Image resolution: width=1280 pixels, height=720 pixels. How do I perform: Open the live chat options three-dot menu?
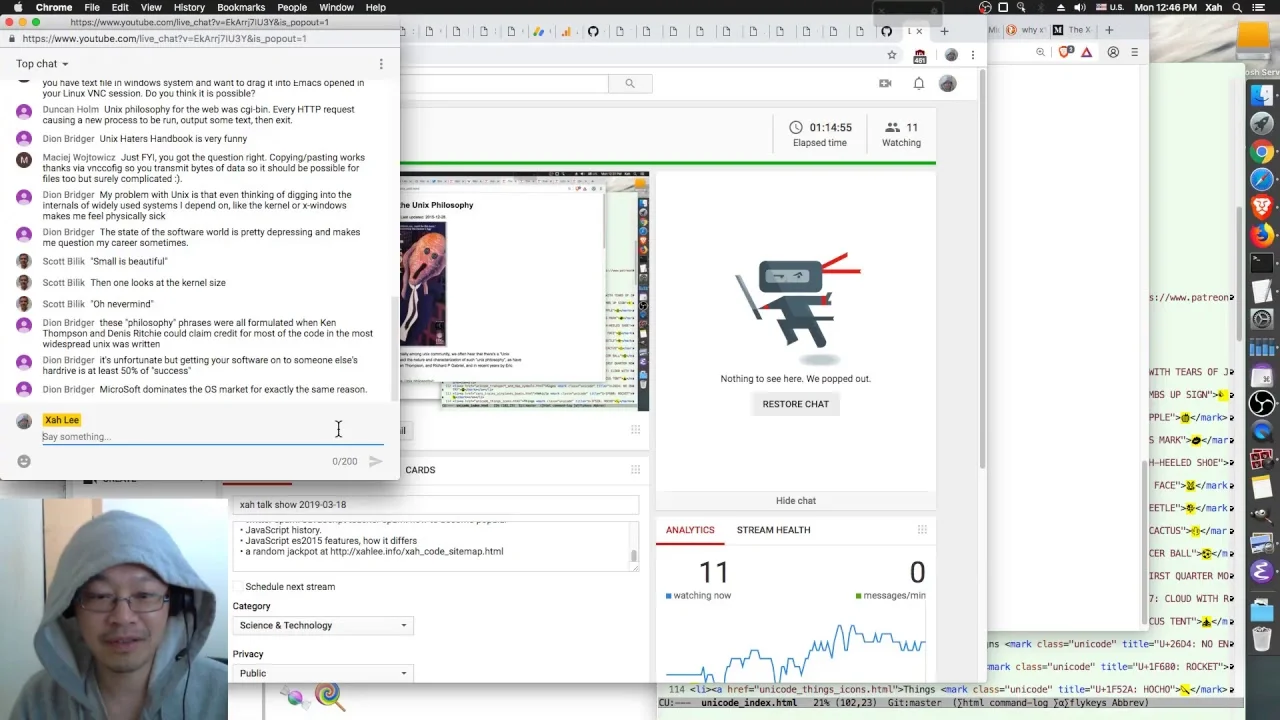(381, 64)
